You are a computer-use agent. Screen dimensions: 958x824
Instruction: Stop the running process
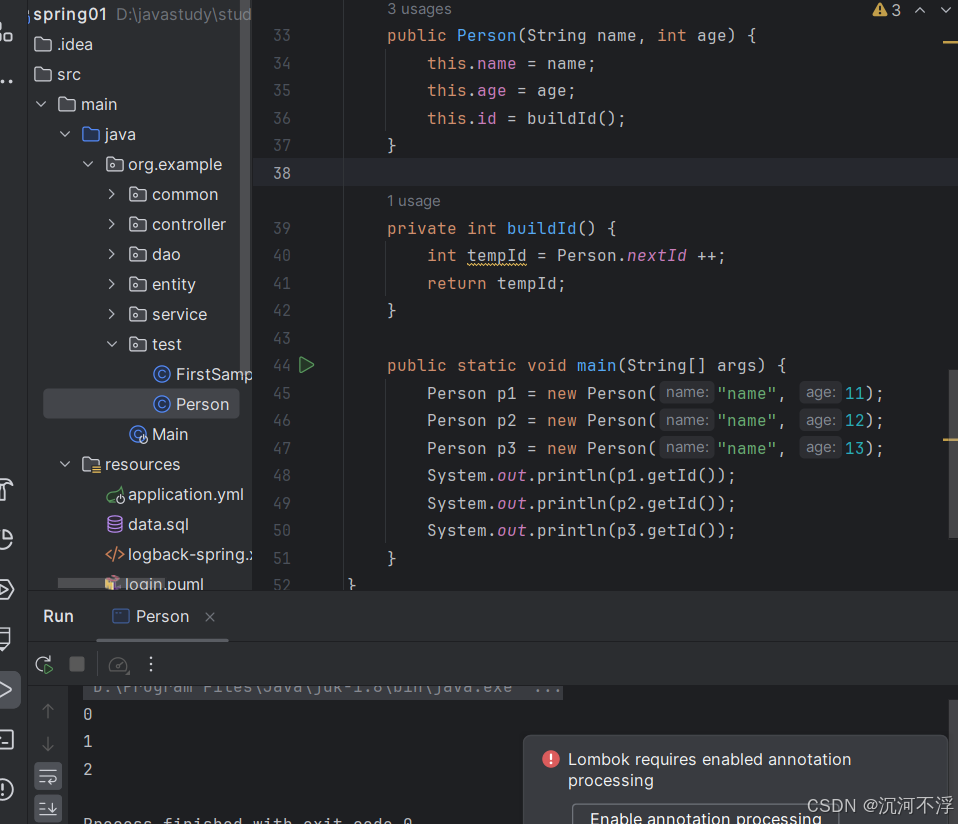click(x=77, y=664)
